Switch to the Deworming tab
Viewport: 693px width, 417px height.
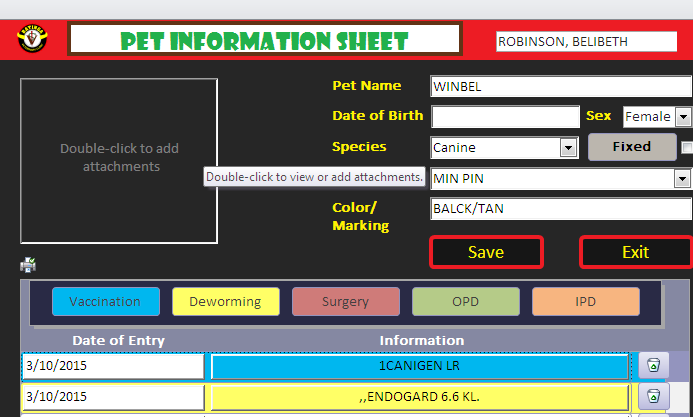[x=225, y=302]
